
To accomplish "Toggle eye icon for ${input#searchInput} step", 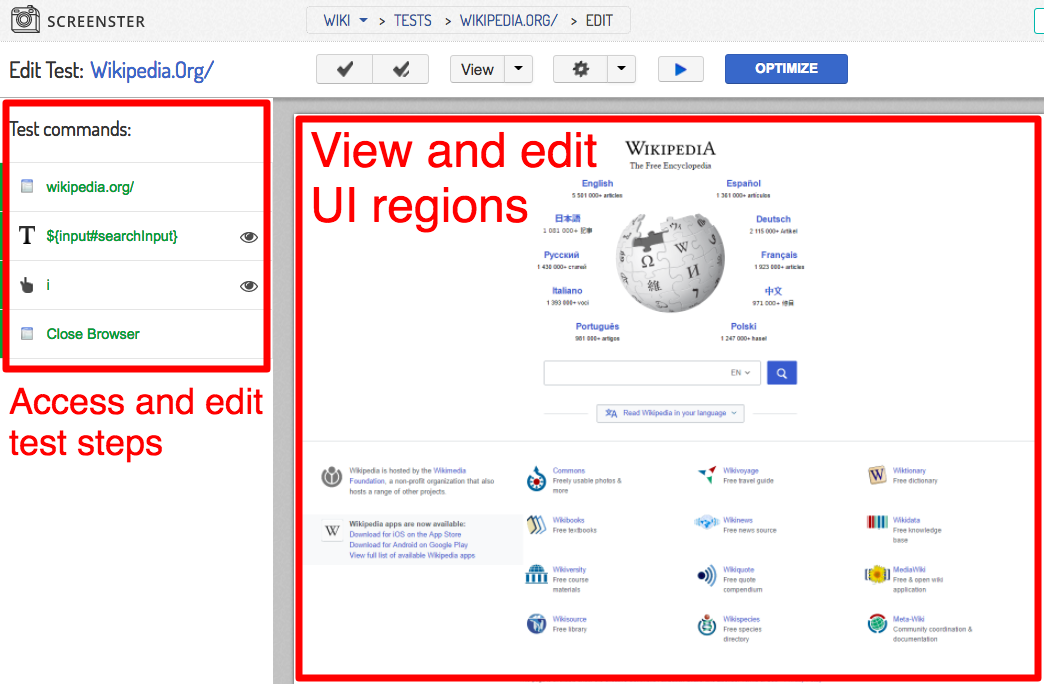I will [x=249, y=237].
